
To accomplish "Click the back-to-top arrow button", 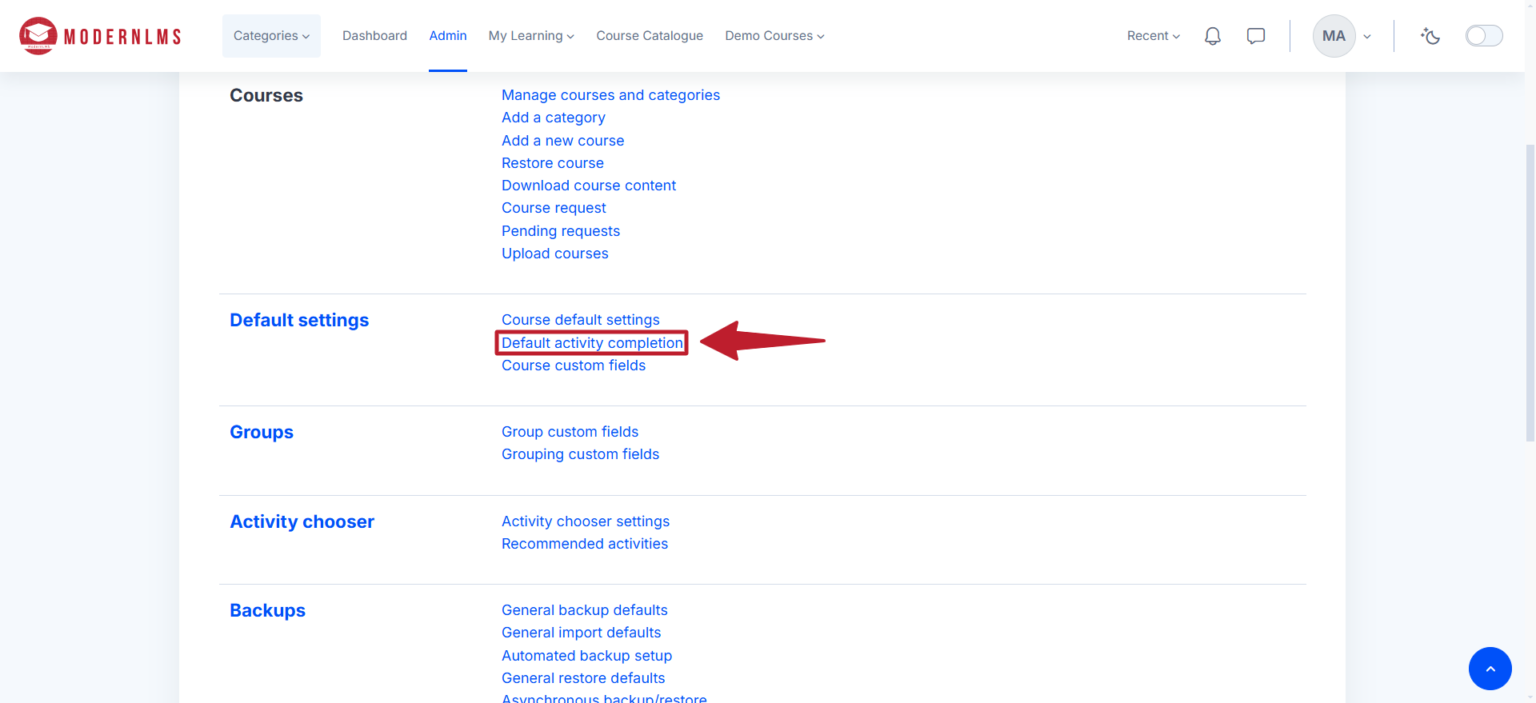I will 1490,668.
